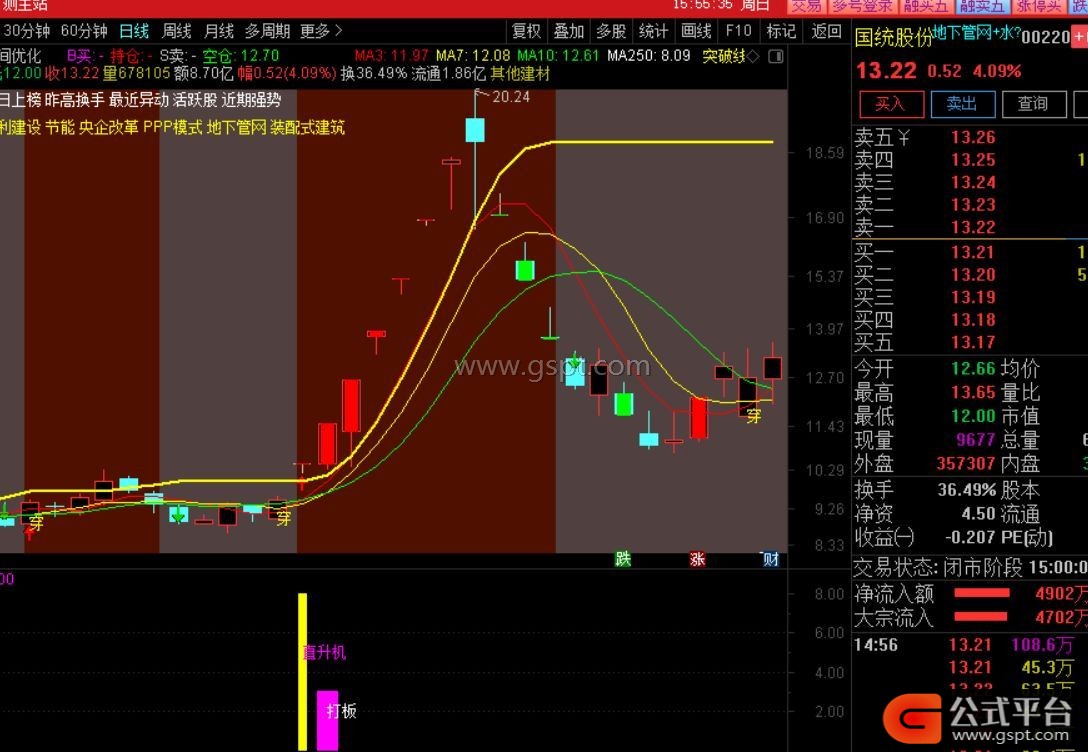Click the 打板 signal label
Viewport: 1088px width, 752px height.
tap(341, 711)
